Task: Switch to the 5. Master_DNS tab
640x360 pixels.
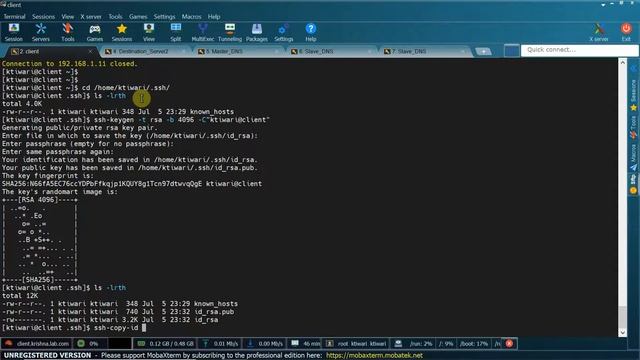Action: (237, 51)
